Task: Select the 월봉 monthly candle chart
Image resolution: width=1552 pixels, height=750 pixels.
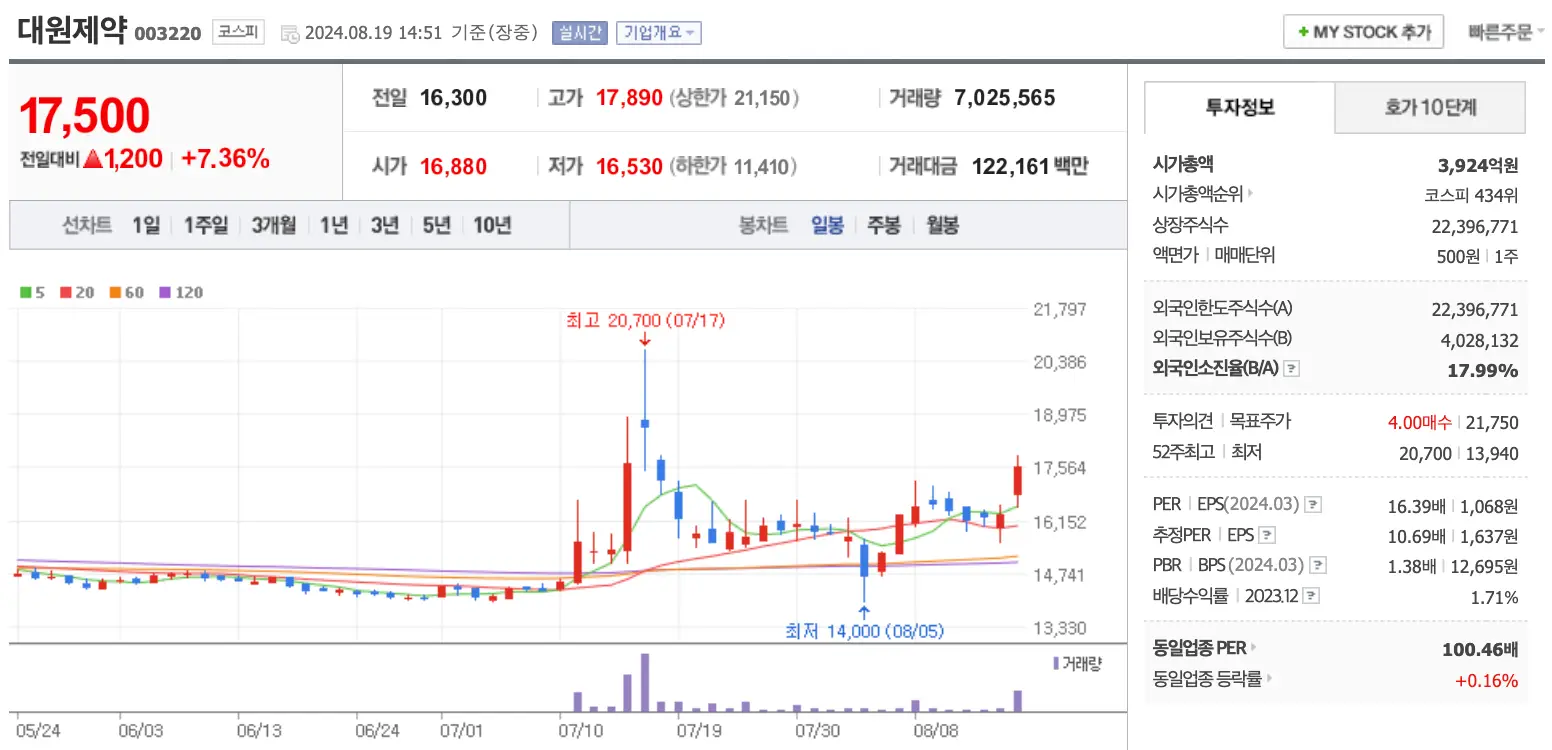Action: (x=941, y=225)
